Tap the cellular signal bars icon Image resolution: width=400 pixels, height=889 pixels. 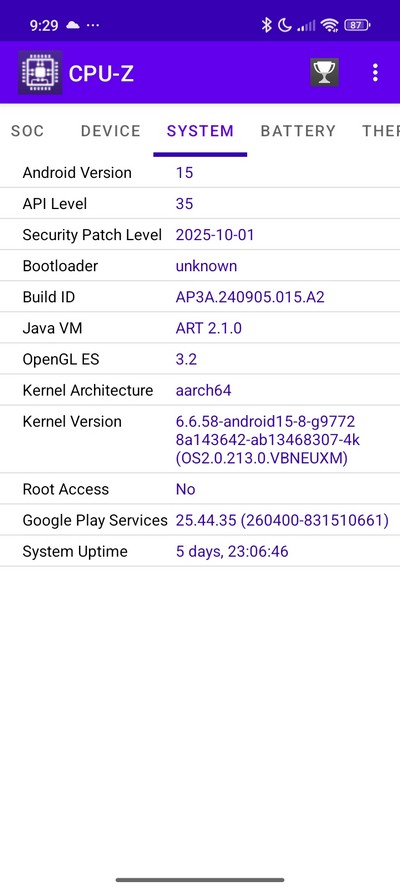point(306,26)
